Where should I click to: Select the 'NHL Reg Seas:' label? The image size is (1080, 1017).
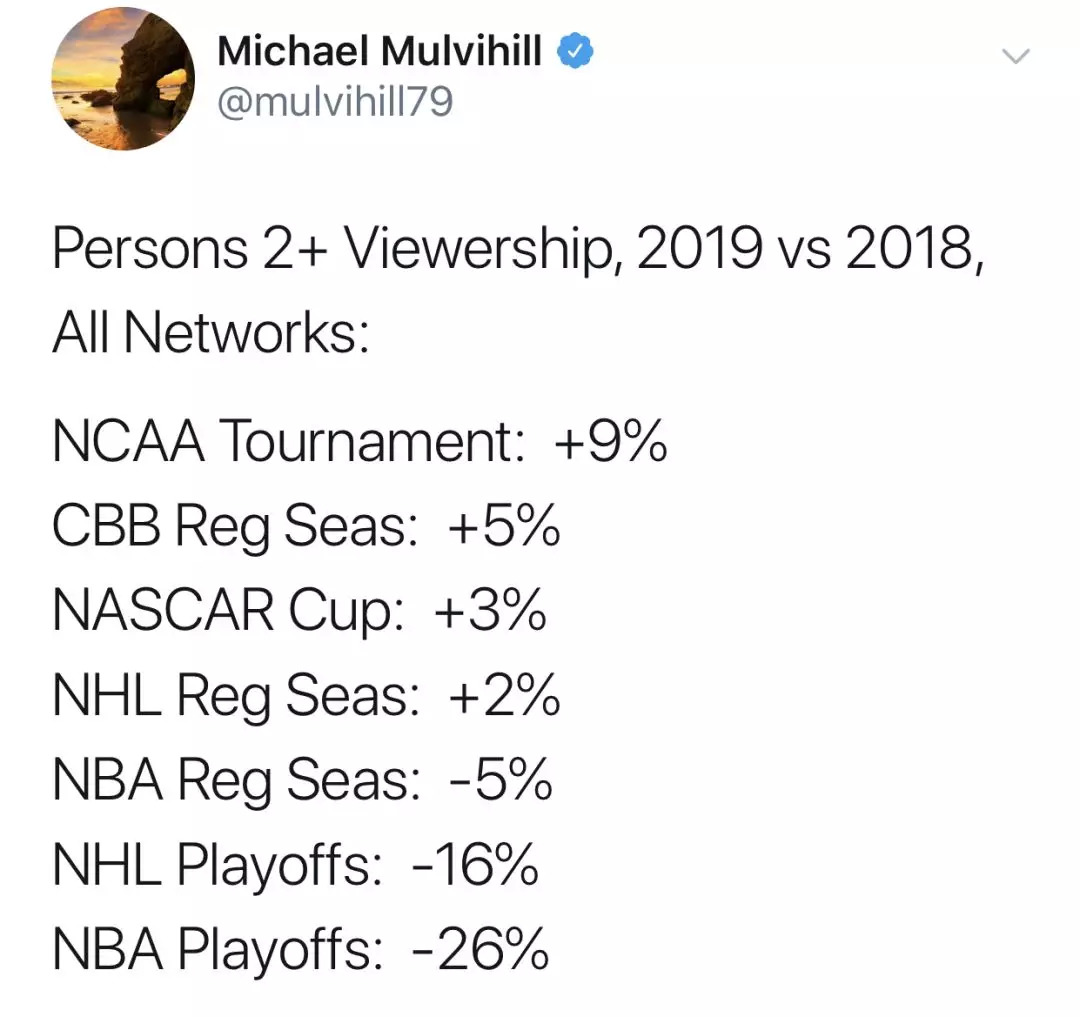(x=235, y=697)
